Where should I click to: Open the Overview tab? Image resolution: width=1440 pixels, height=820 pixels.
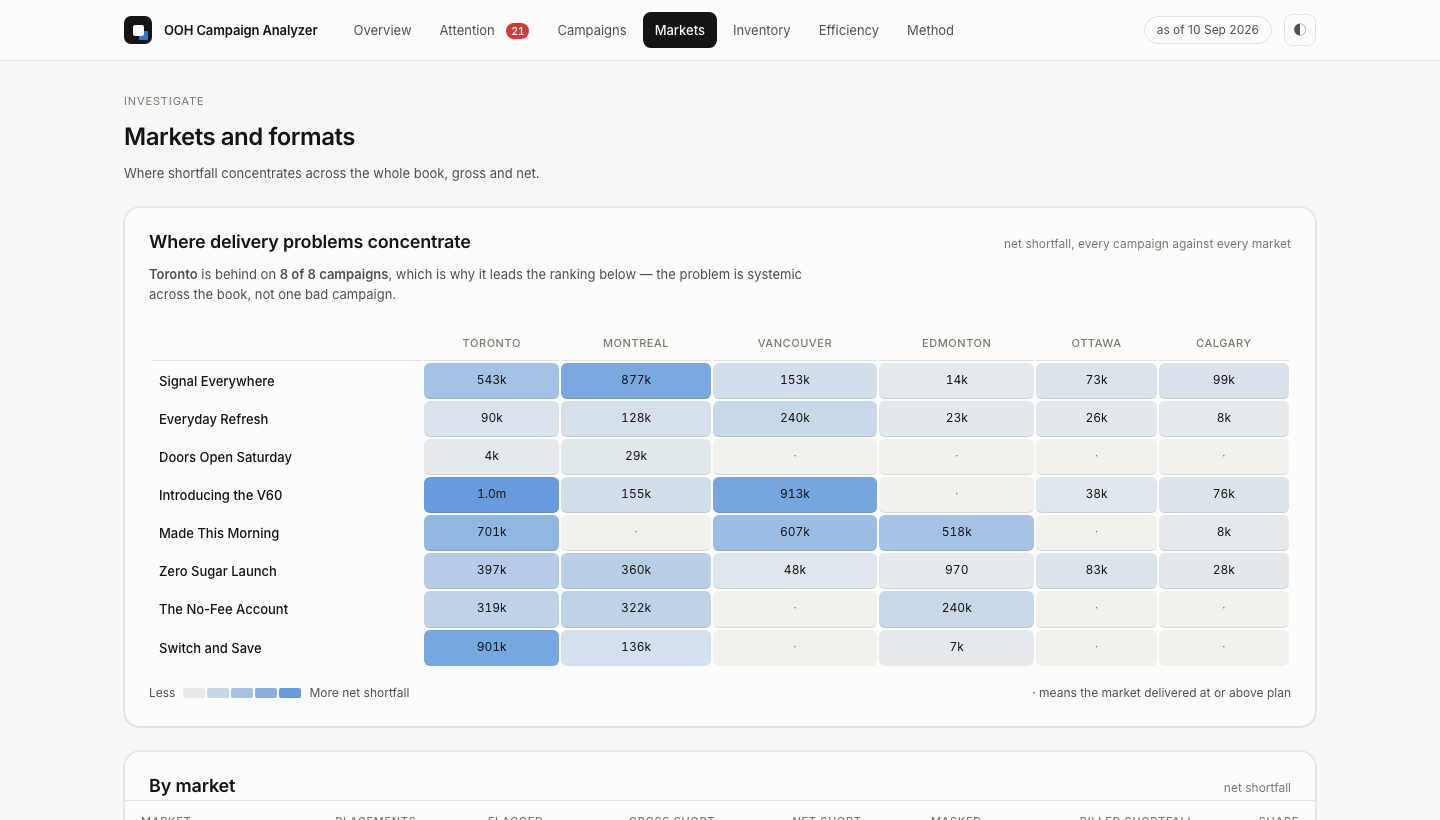(x=382, y=30)
